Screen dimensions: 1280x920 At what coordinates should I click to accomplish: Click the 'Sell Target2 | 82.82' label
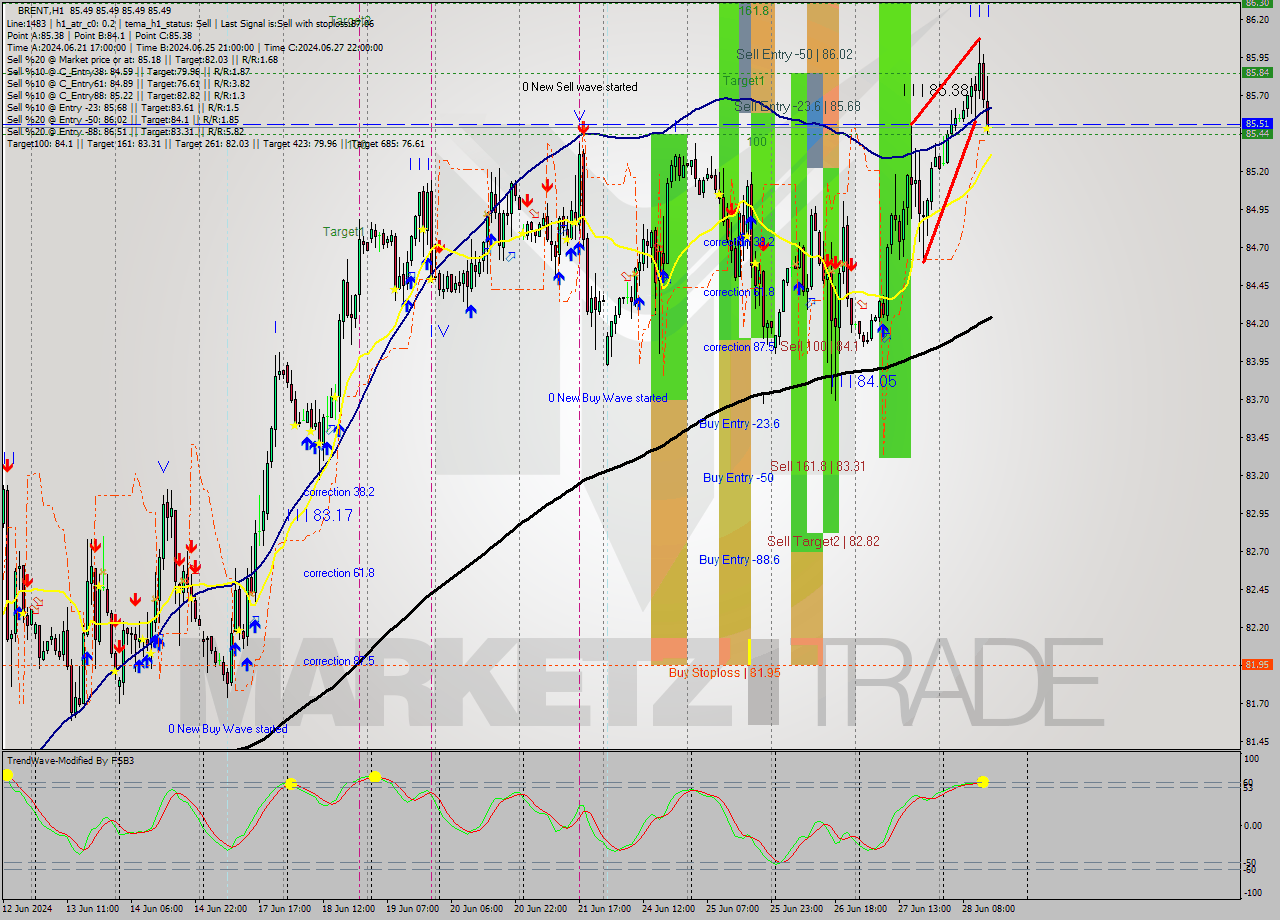tap(823, 541)
